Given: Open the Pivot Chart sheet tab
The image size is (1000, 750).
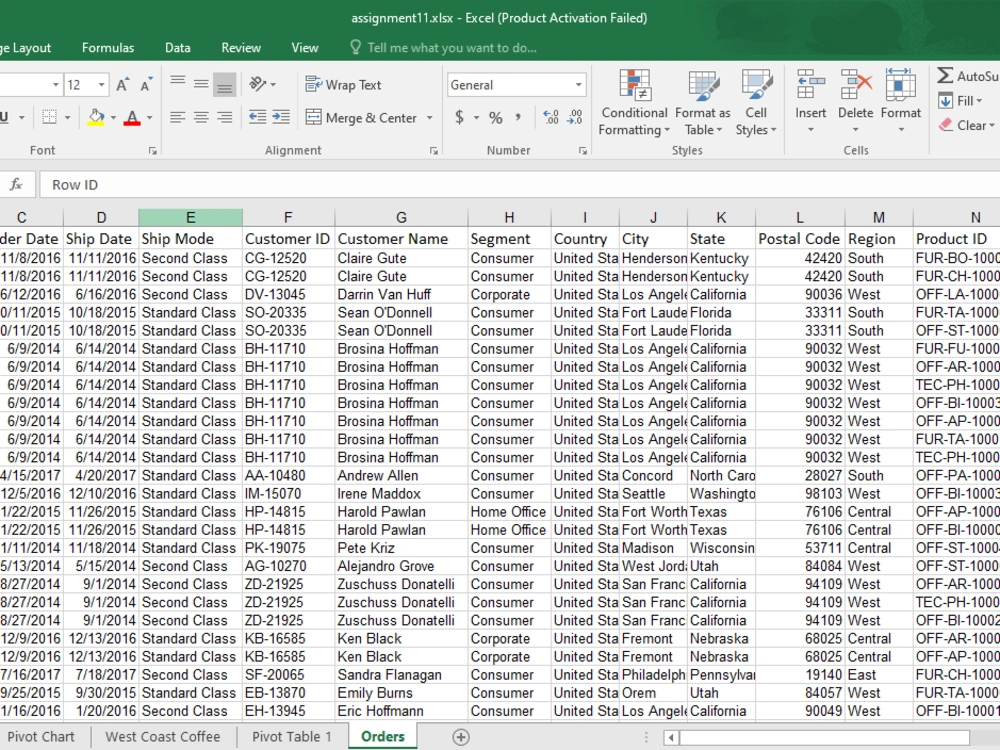Looking at the screenshot, I should click(42, 736).
